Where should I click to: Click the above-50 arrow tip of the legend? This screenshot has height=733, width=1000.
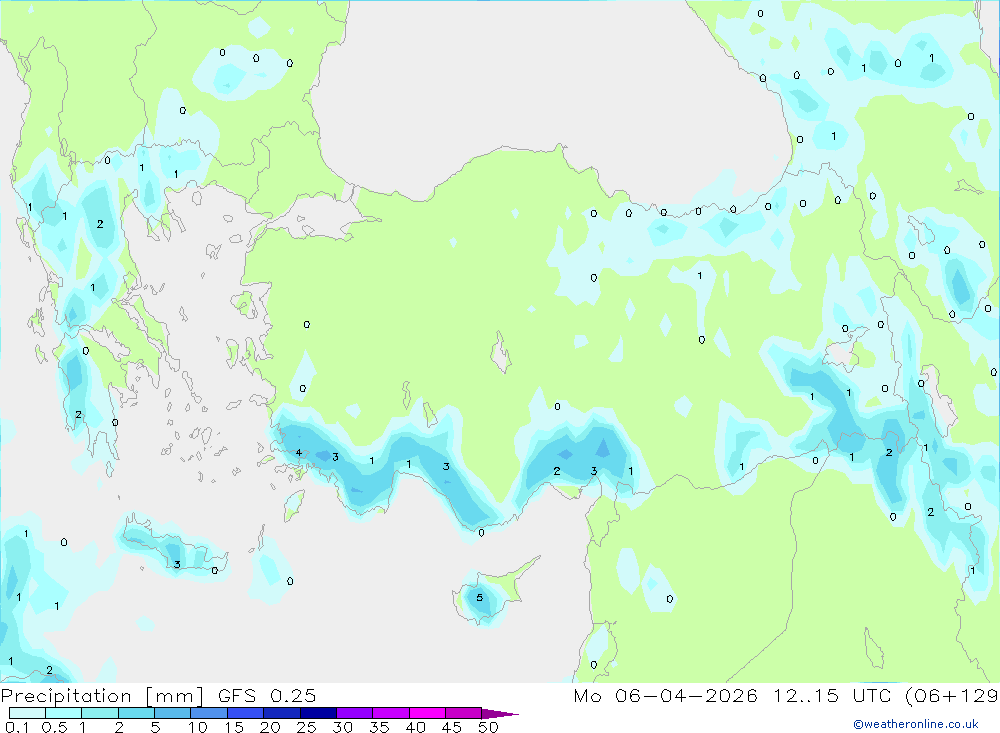point(500,714)
